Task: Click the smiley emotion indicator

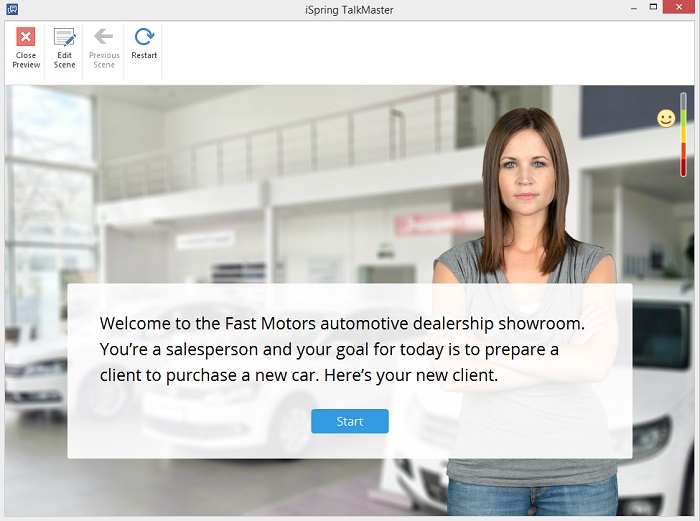Action: [666, 118]
